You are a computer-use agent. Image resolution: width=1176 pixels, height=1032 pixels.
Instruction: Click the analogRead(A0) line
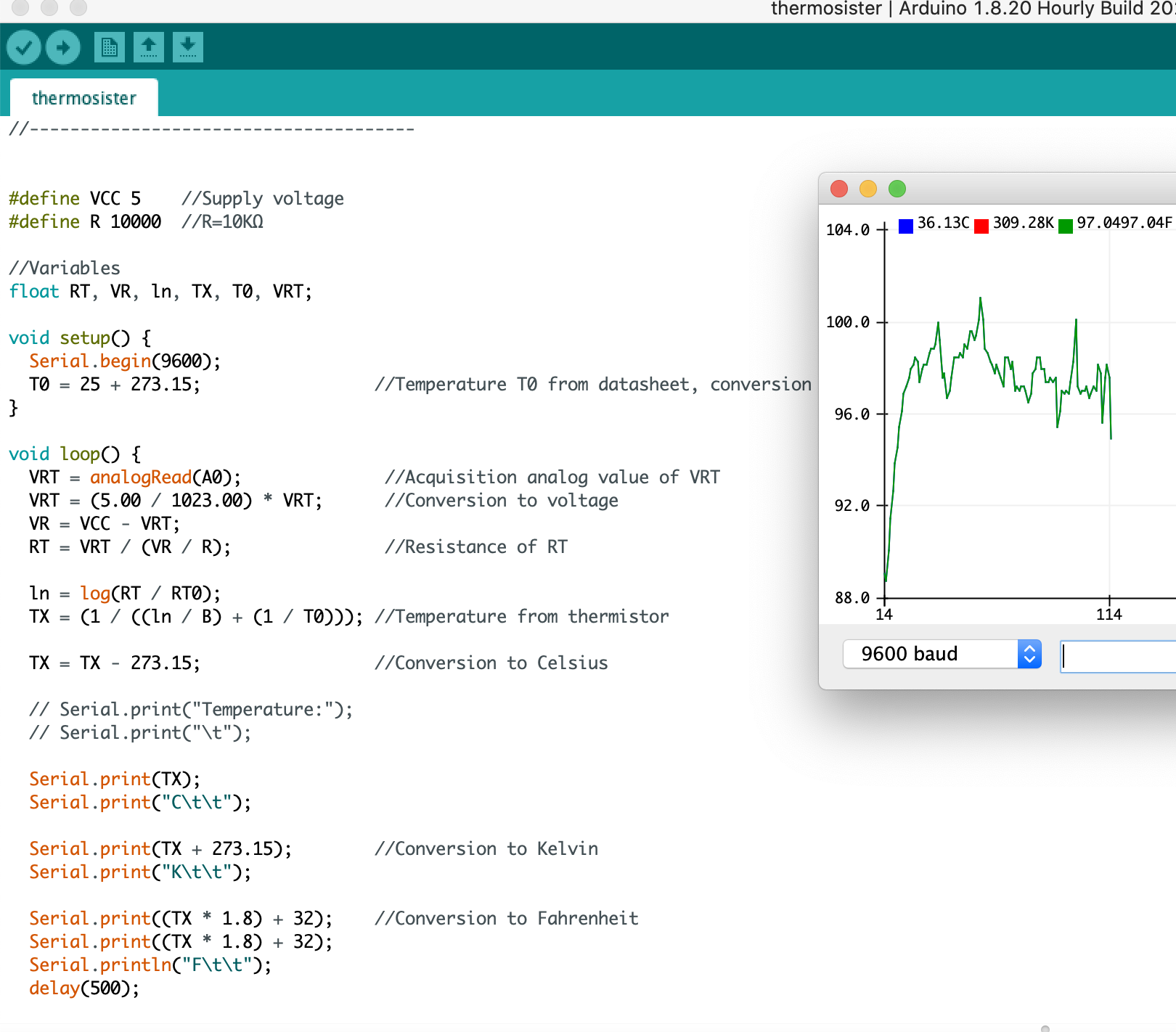[135, 478]
